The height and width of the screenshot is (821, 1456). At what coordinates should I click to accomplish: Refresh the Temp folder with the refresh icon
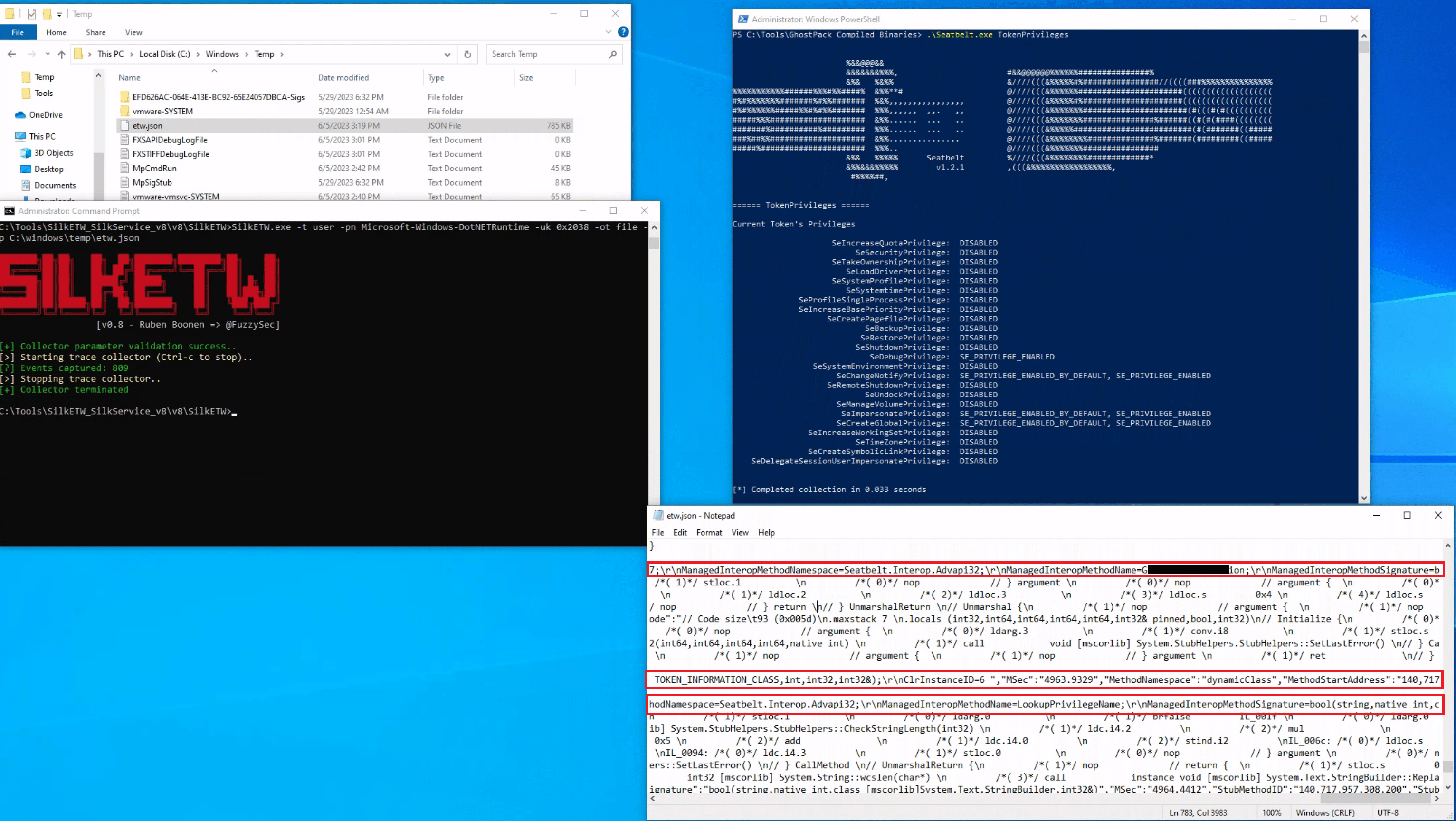467,54
